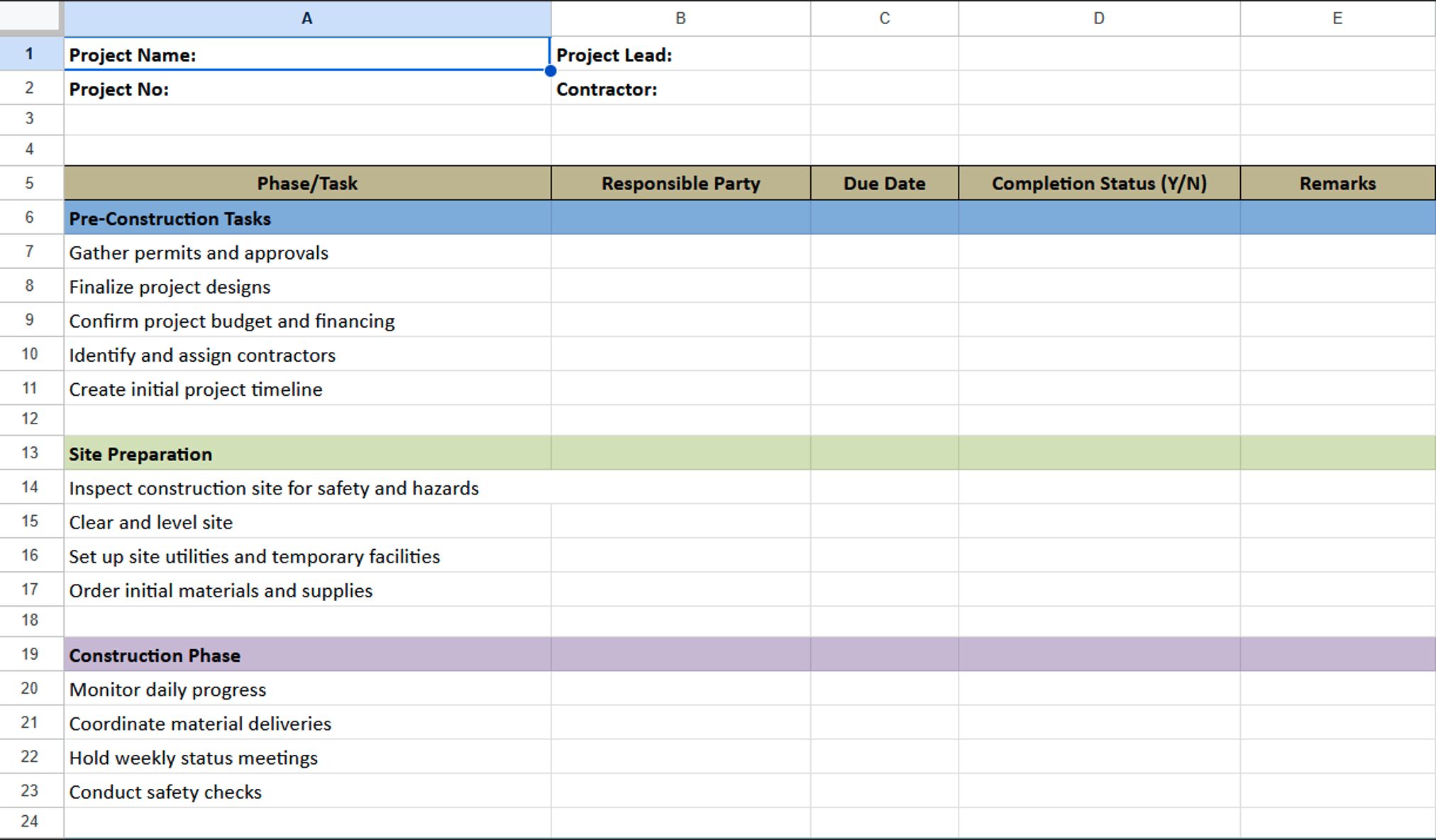
Task: Click the 'Site Preparation' section cell
Action: [x=307, y=453]
